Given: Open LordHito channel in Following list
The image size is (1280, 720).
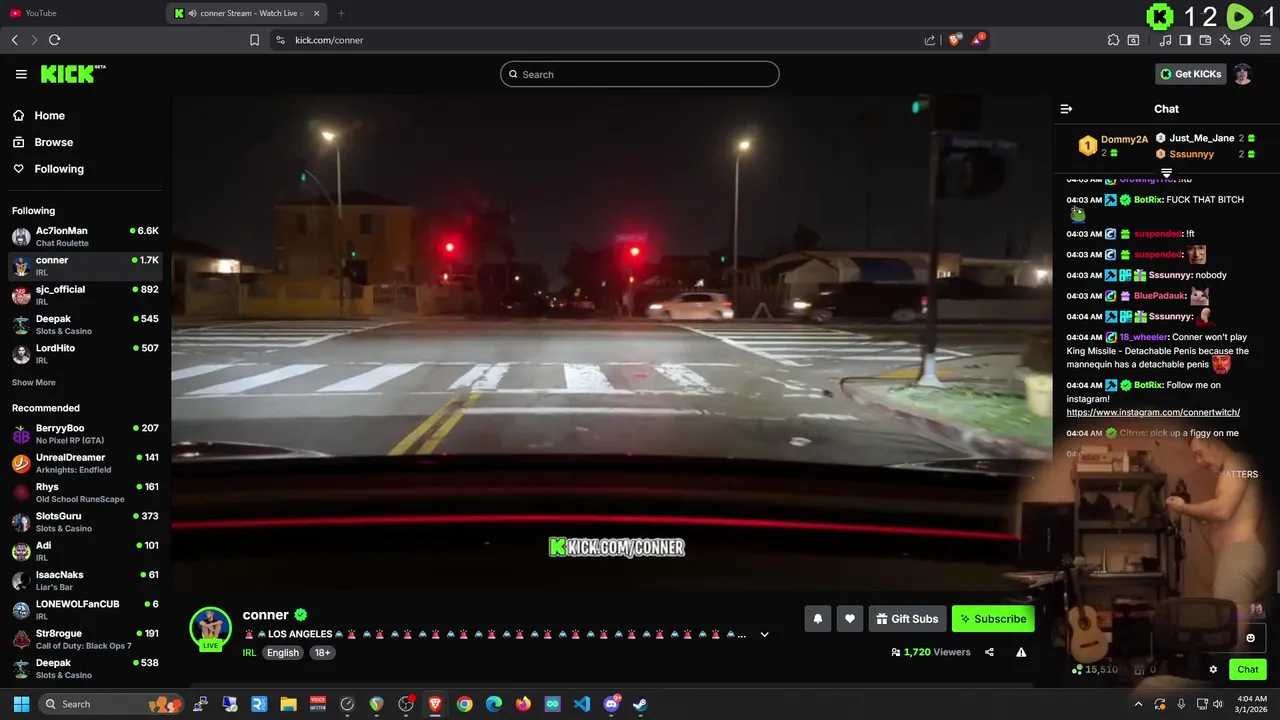Looking at the screenshot, I should click(85, 354).
